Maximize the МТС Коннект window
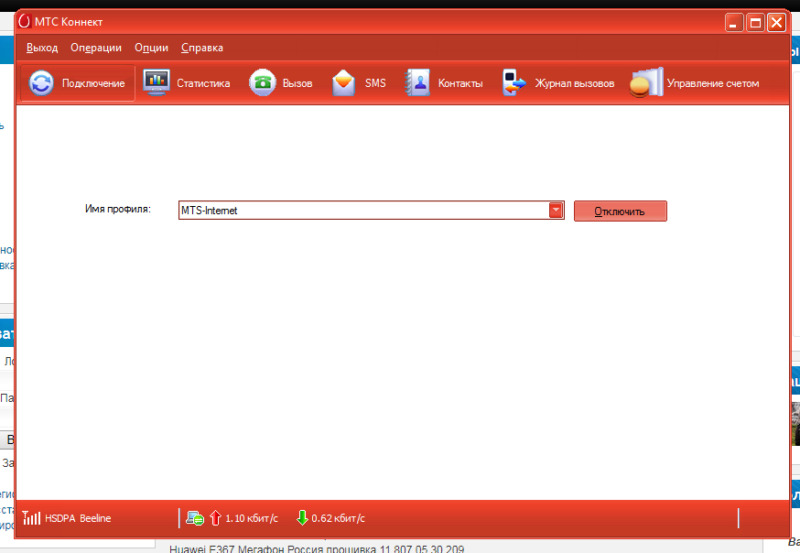The height and width of the screenshot is (553, 800). coord(755,22)
